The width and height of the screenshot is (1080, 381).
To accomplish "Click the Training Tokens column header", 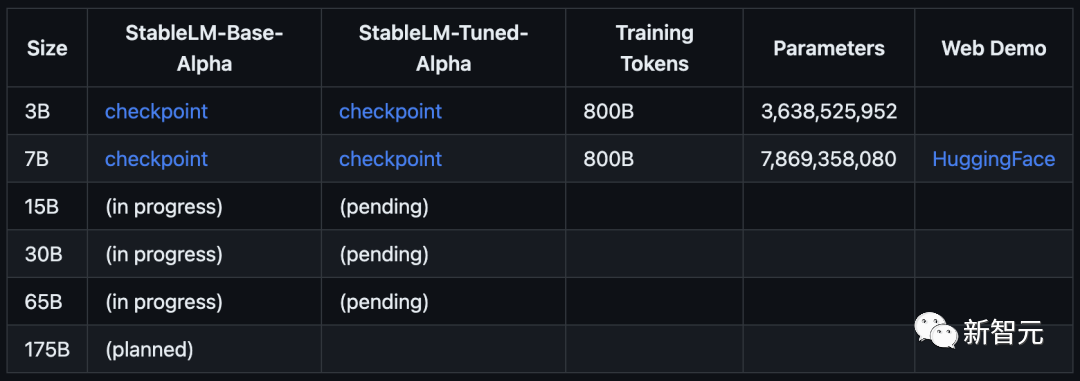I will tap(654, 48).
